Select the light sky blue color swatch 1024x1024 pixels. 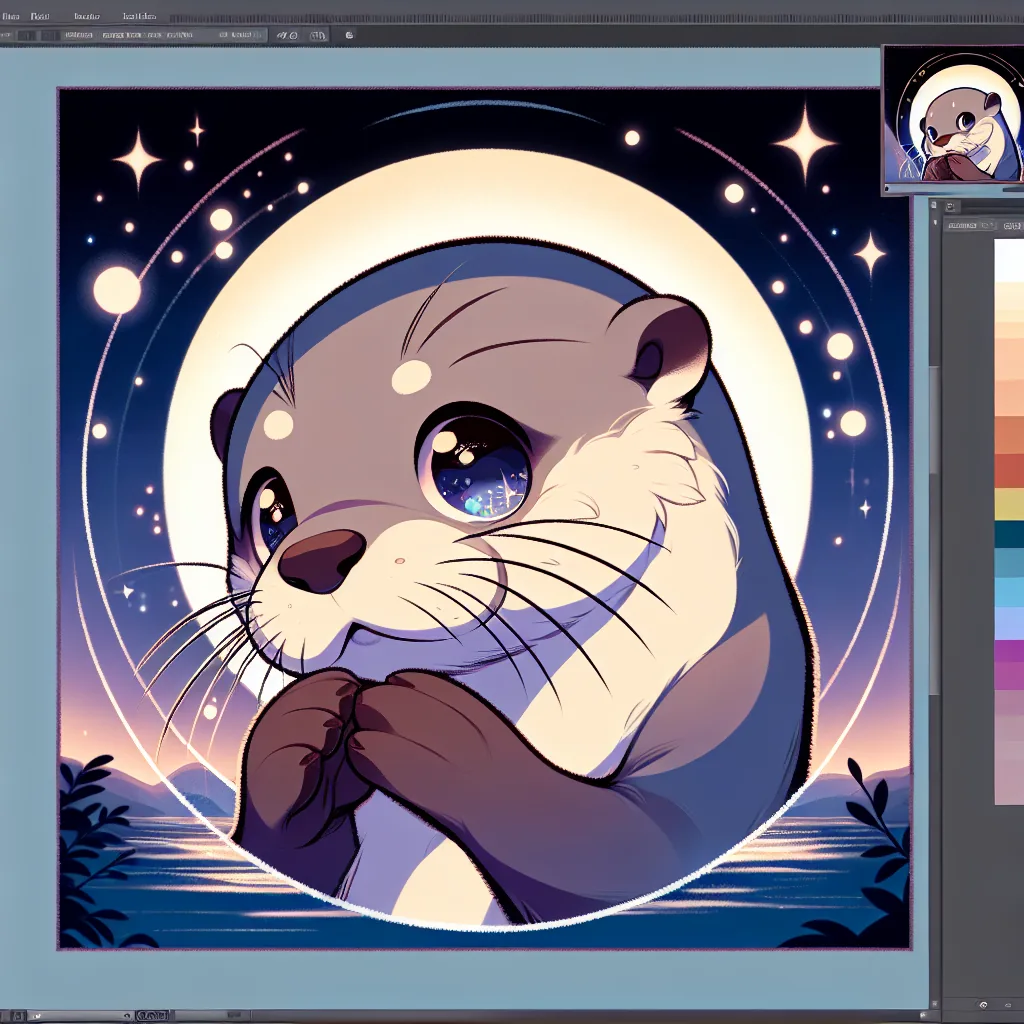[x=1008, y=592]
